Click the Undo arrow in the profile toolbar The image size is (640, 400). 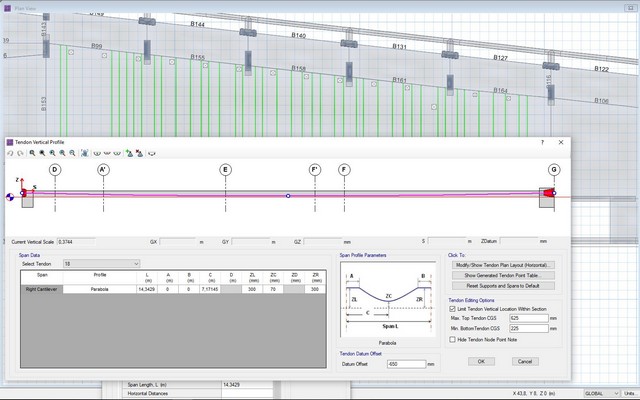10,153
